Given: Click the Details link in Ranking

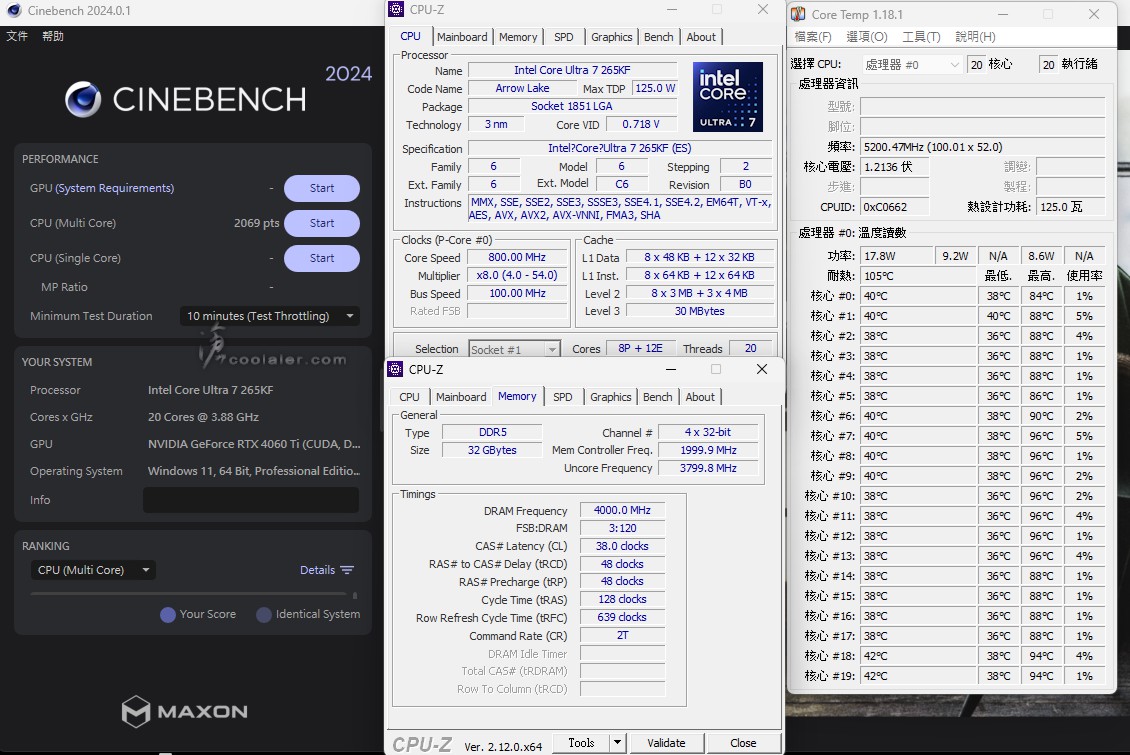Looking at the screenshot, I should point(317,570).
